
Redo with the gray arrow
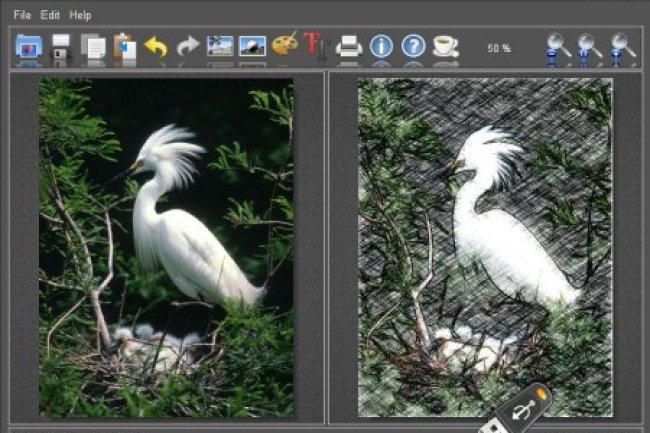tap(188, 47)
